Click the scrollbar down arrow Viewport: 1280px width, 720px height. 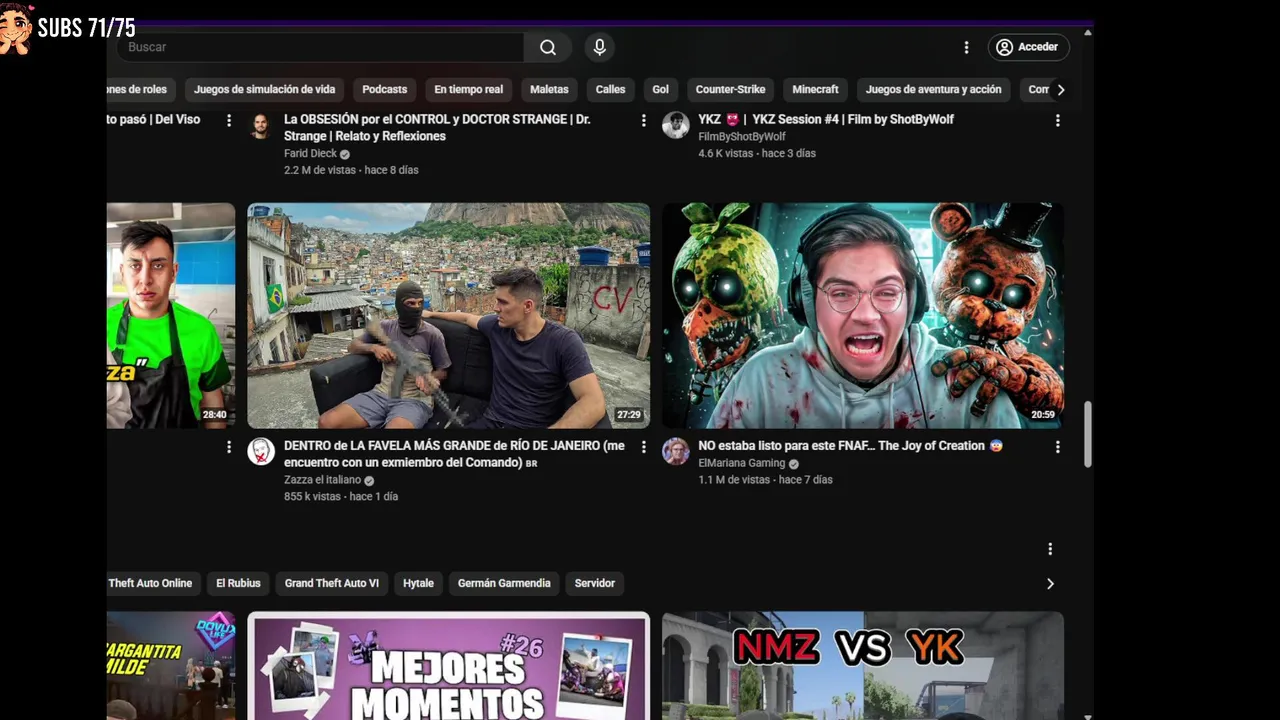click(1087, 715)
